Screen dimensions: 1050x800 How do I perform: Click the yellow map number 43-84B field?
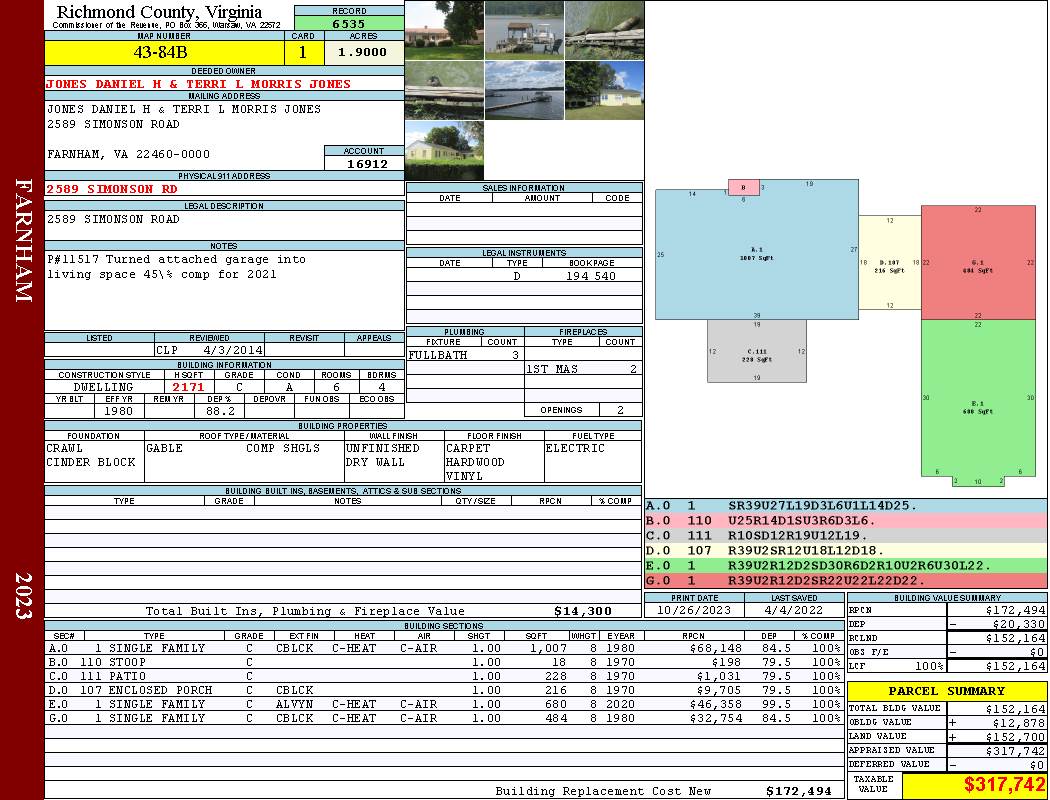pos(166,52)
